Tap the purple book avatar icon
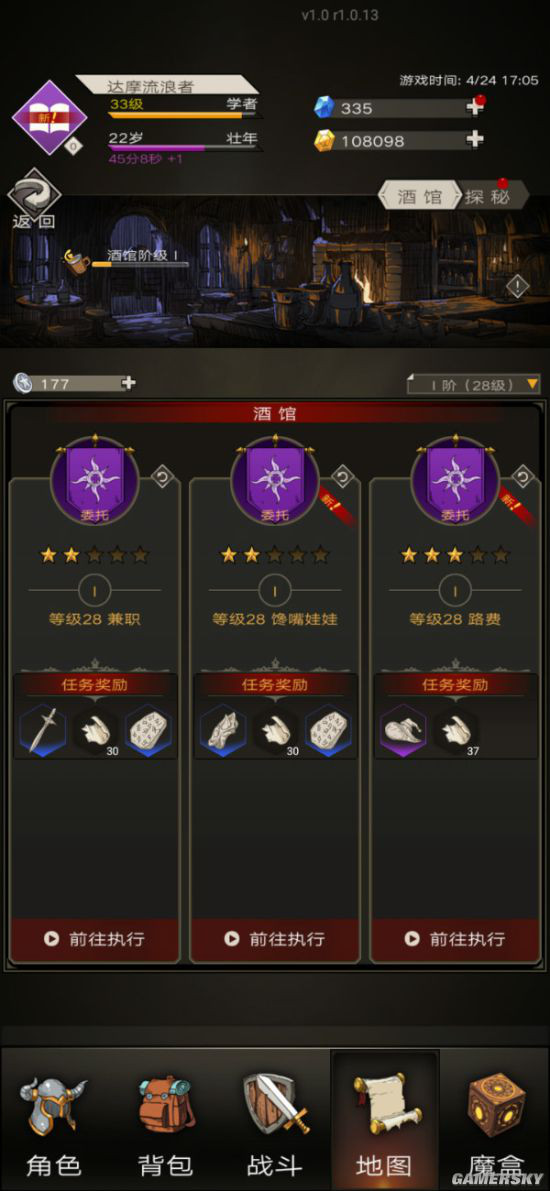 [49, 117]
